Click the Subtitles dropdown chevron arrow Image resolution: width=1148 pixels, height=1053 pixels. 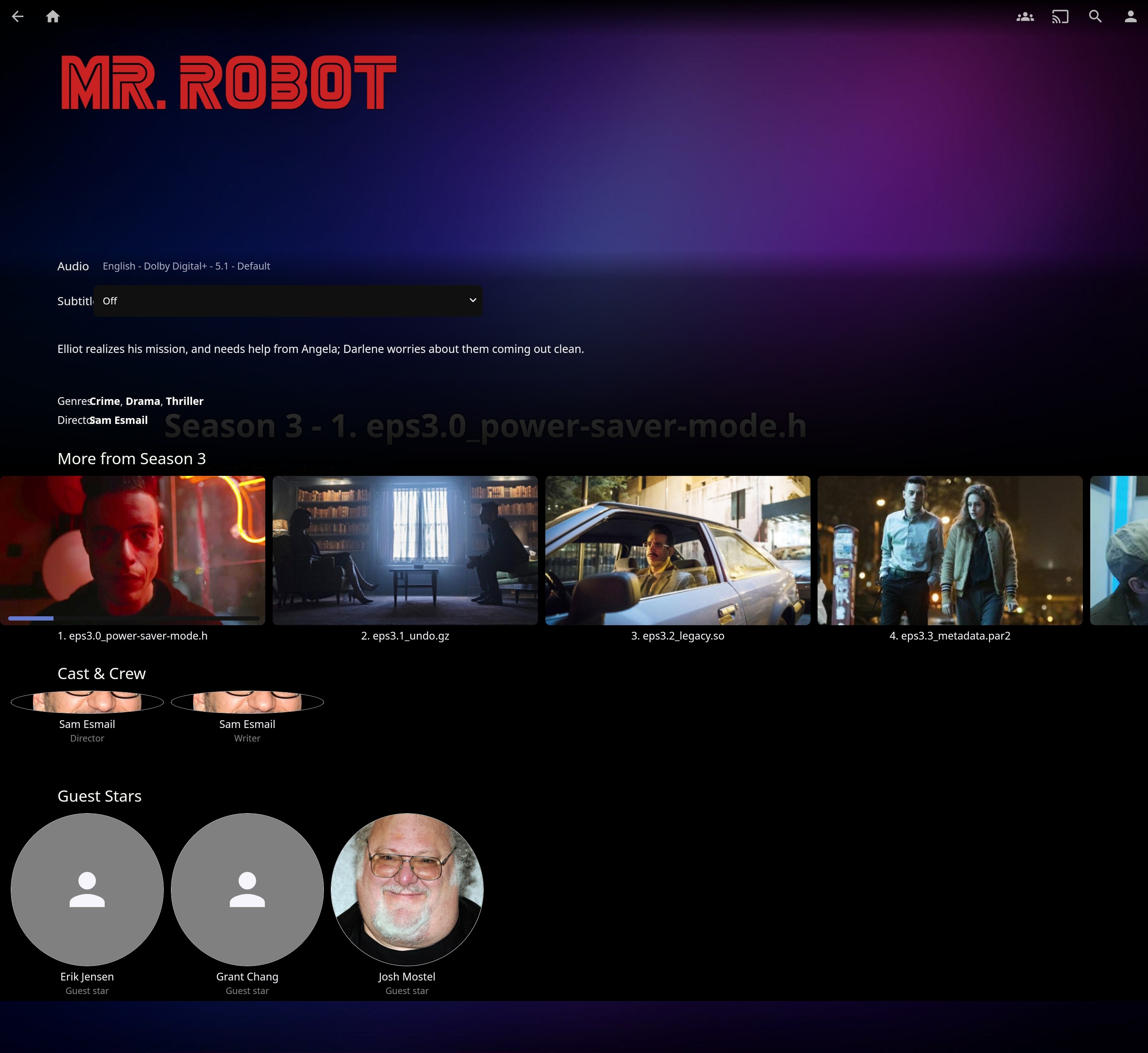click(x=472, y=300)
